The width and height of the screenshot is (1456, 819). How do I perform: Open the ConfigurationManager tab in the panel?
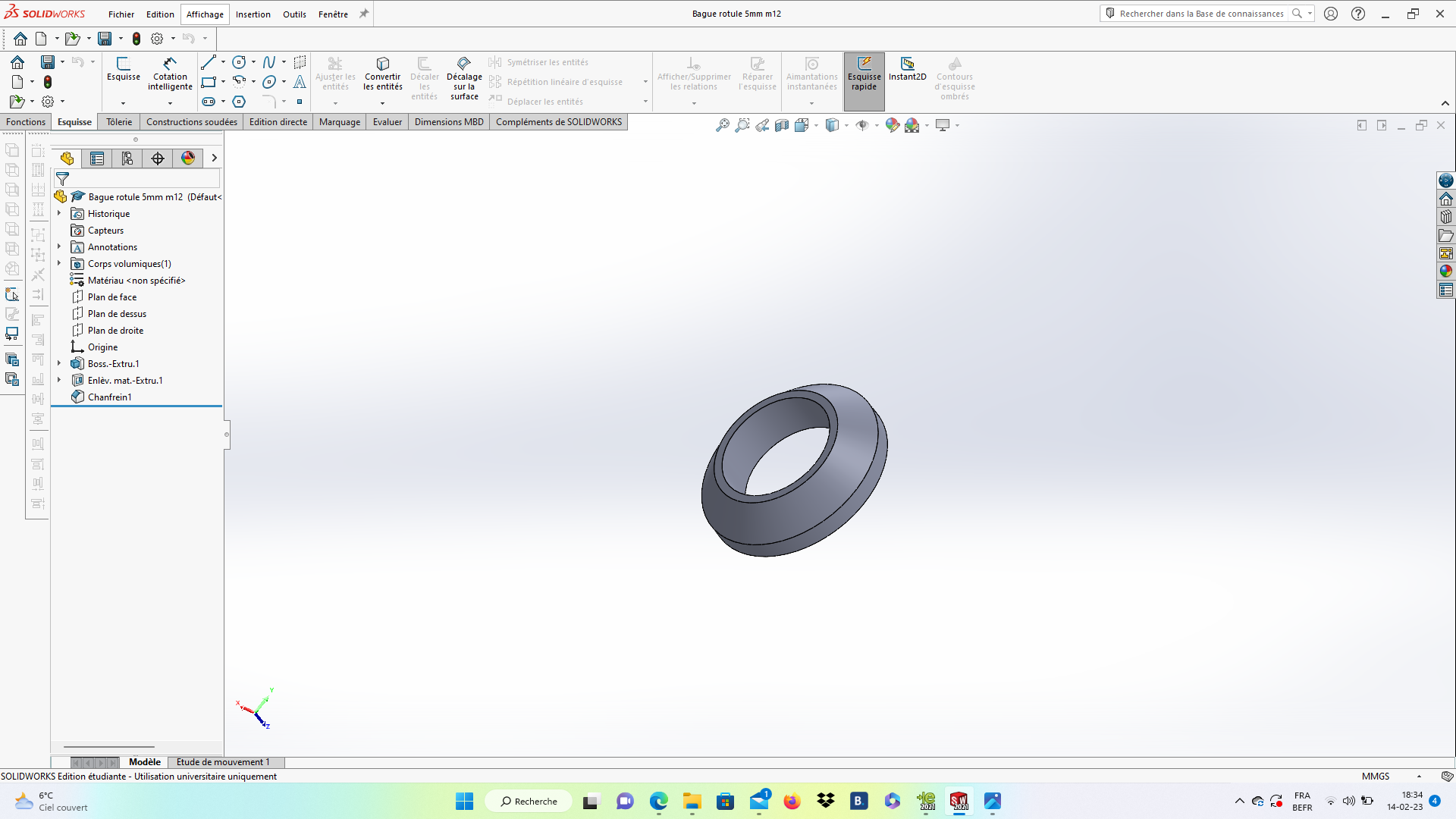[127, 158]
